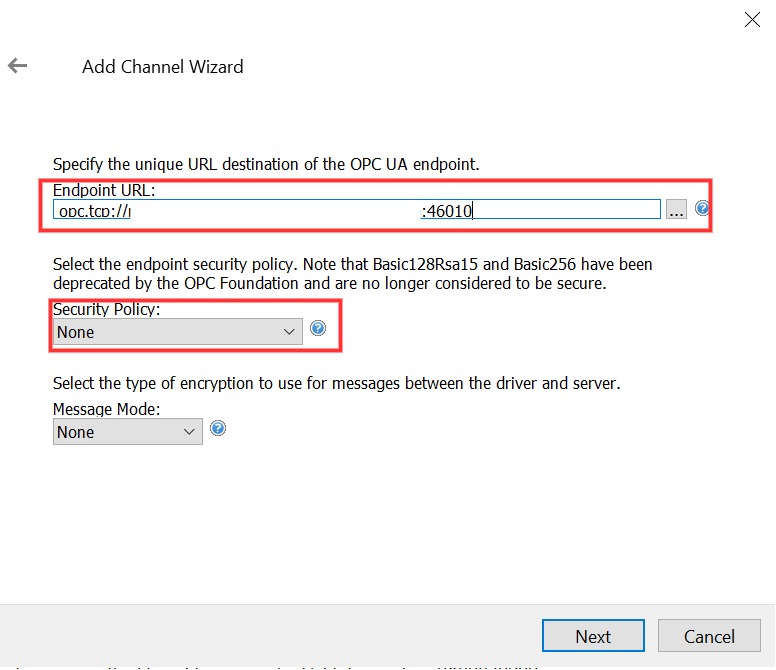
Task: Click the back arrow in the wizard
Action: pos(17,66)
